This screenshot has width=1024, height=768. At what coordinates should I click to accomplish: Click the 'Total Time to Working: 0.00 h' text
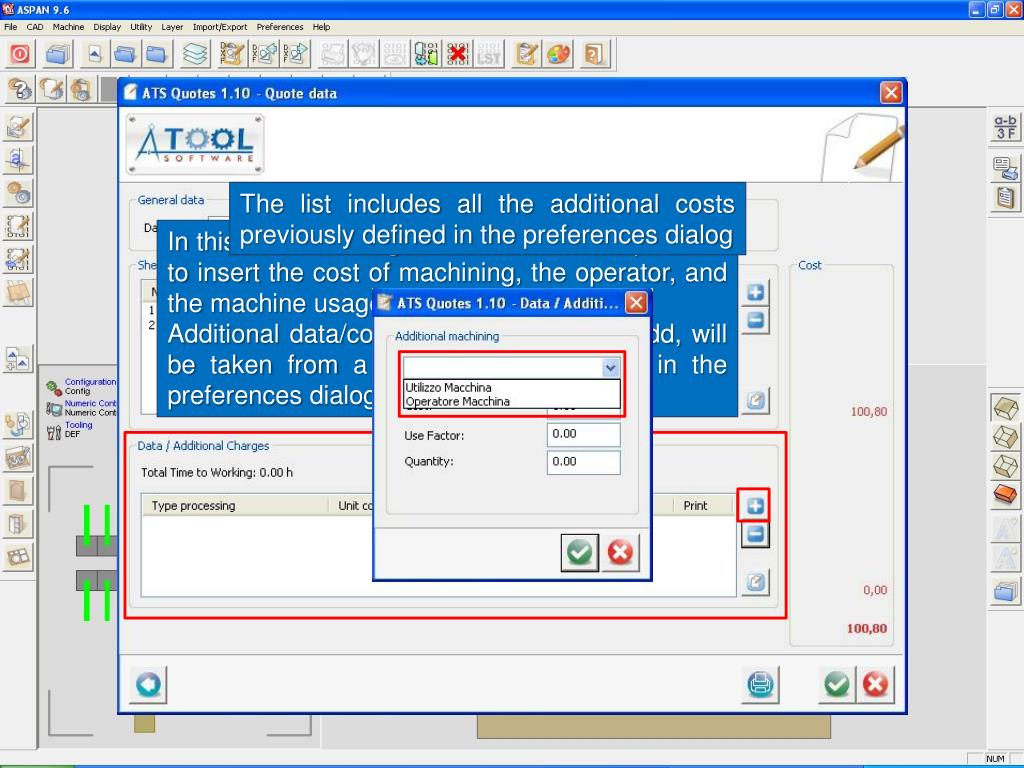coord(217,472)
